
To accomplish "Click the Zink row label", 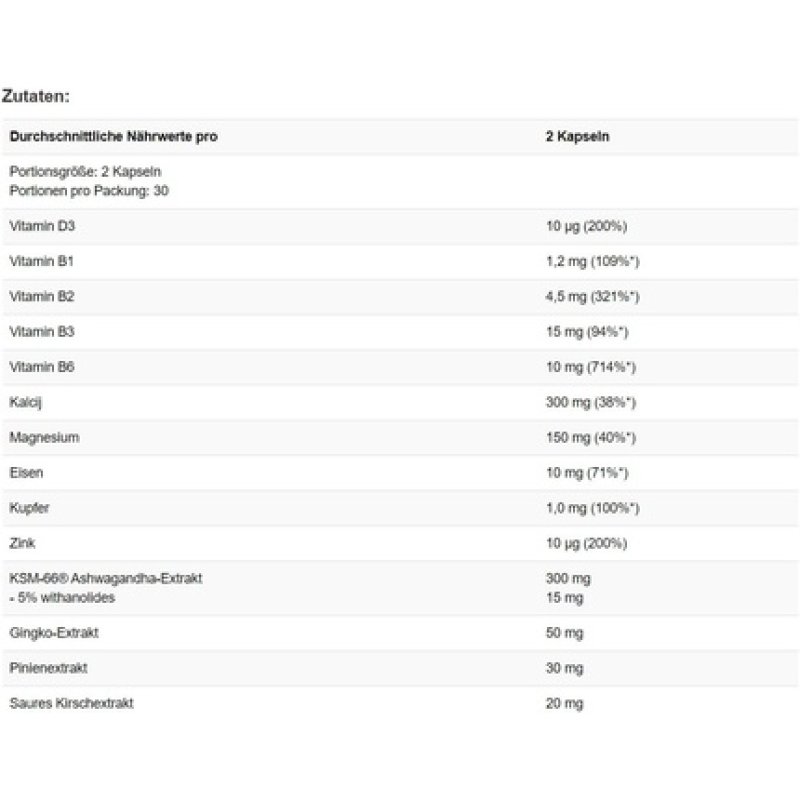I will pyautogui.click(x=21, y=543).
